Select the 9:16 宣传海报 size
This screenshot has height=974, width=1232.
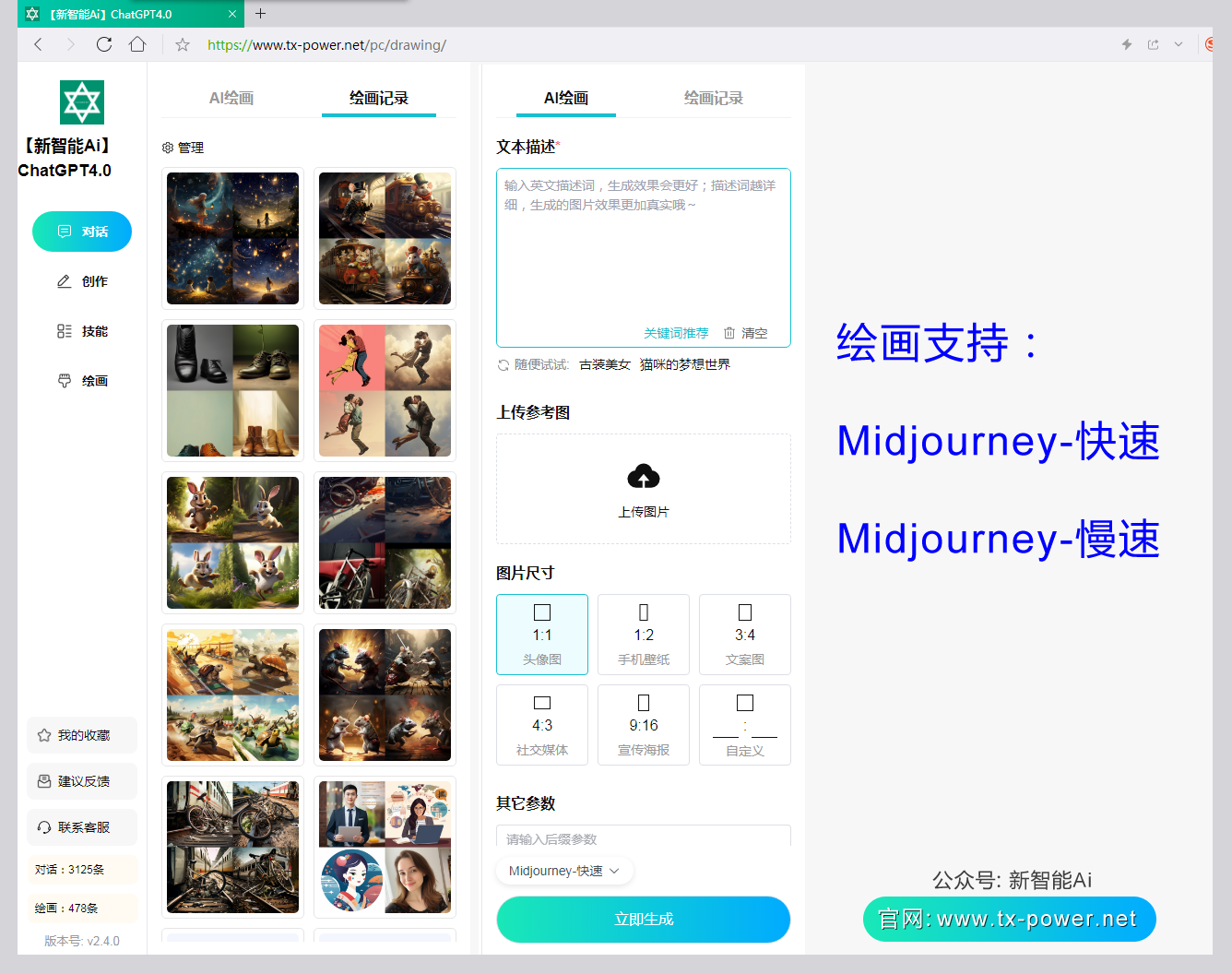(x=644, y=725)
